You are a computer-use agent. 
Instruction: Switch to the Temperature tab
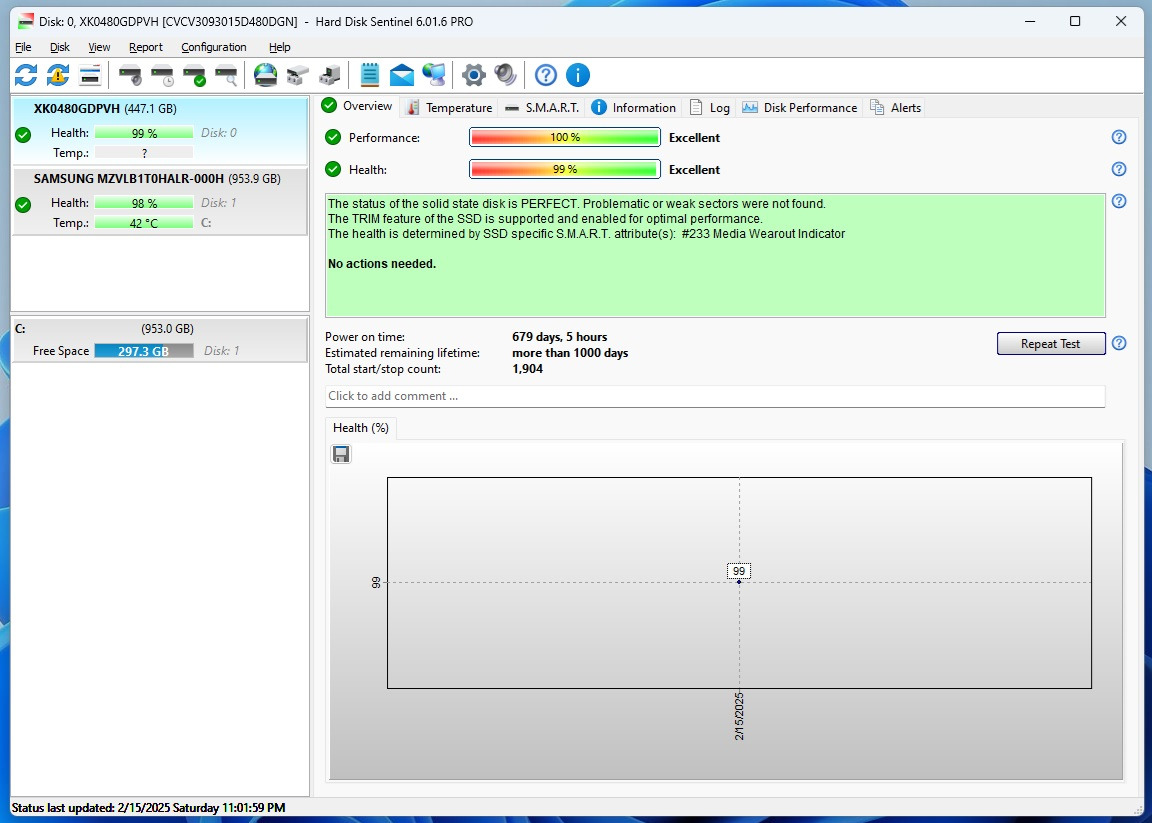click(x=449, y=108)
